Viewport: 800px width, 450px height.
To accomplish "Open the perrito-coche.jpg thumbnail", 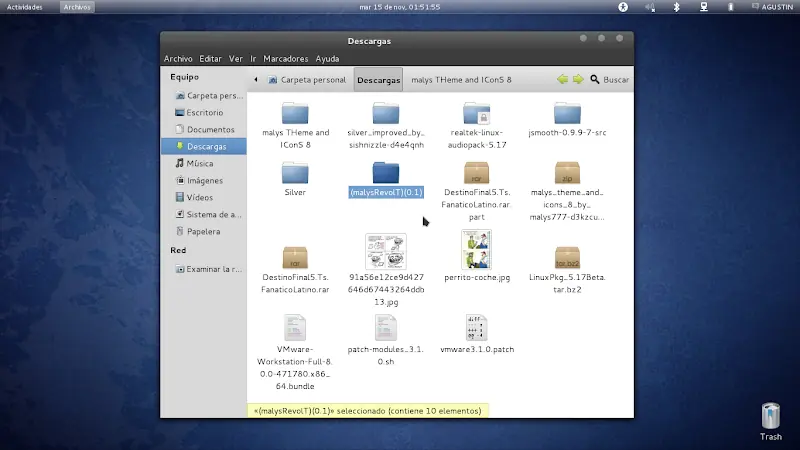I will 477,249.
